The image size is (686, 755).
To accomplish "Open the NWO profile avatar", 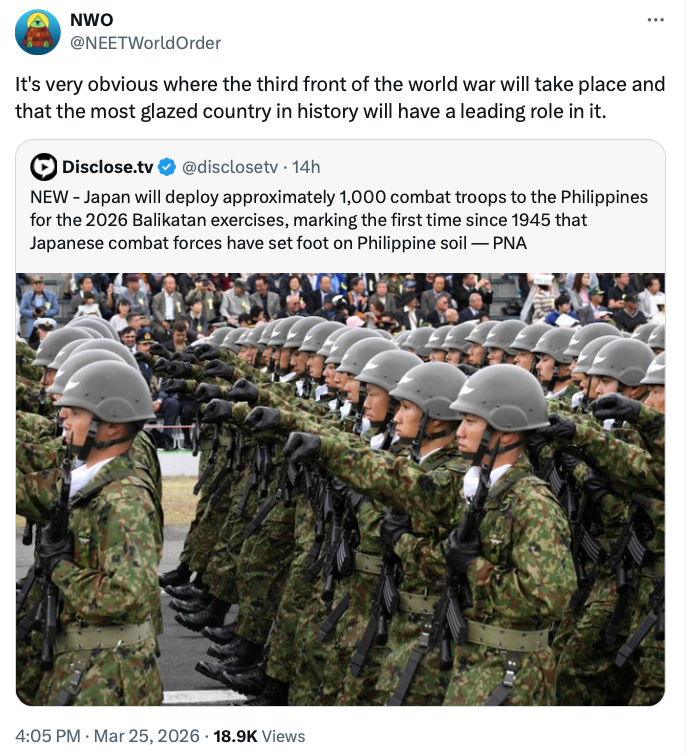I will pos(38,32).
